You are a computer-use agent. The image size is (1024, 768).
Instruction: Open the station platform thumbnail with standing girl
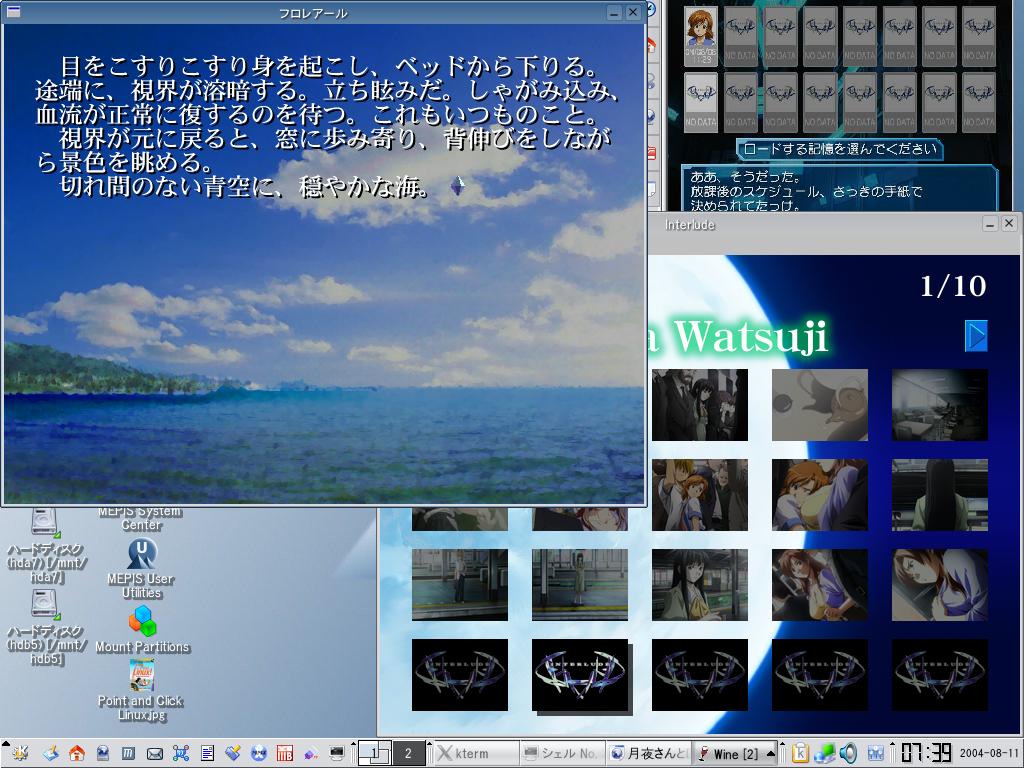579,584
